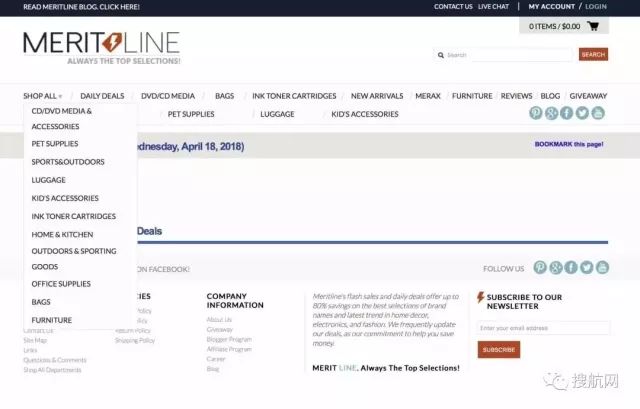Open About Us footer link
This screenshot has width=640, height=409.
tap(219, 319)
